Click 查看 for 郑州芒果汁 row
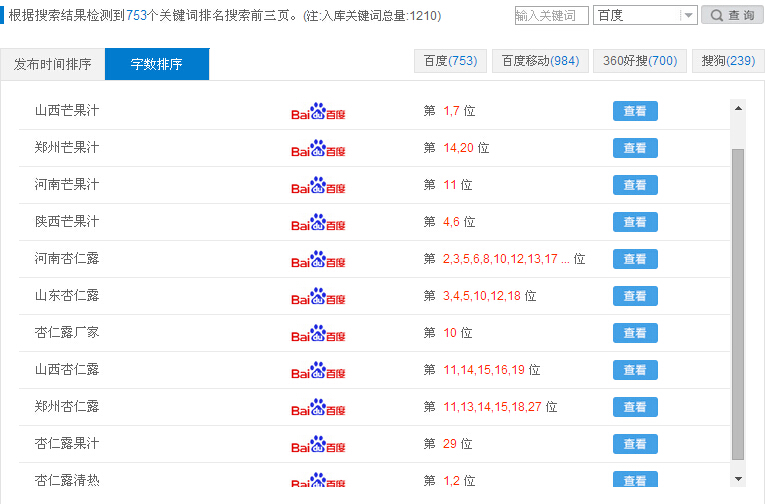Screen dimensions: 765x504 tap(635, 148)
